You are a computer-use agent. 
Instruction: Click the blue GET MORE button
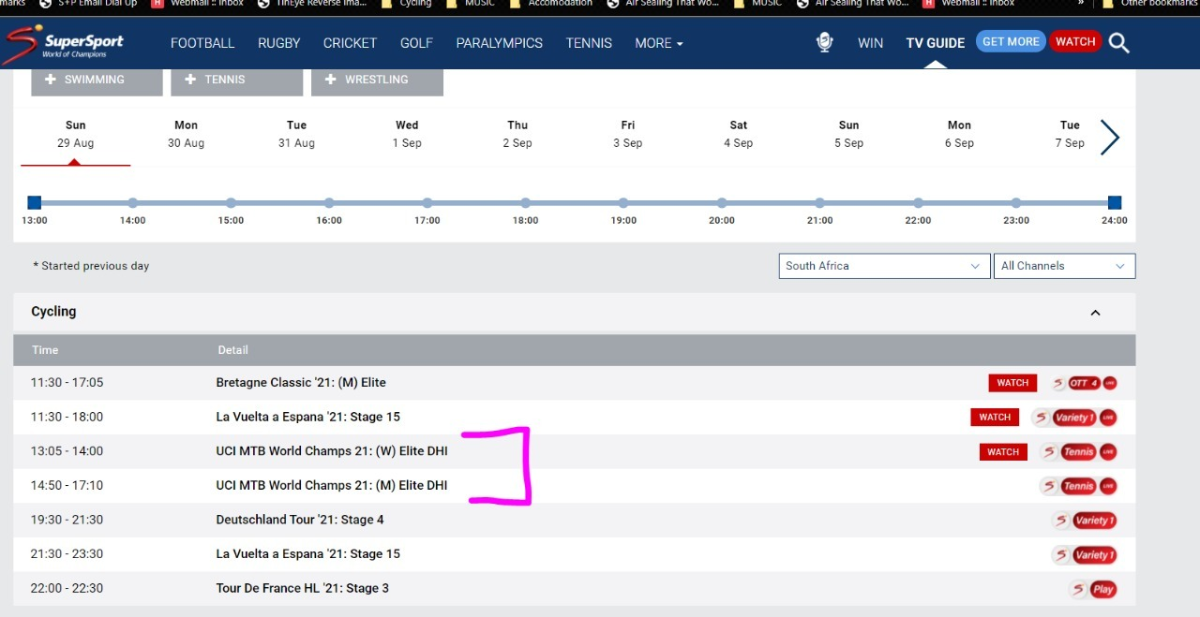click(1010, 42)
